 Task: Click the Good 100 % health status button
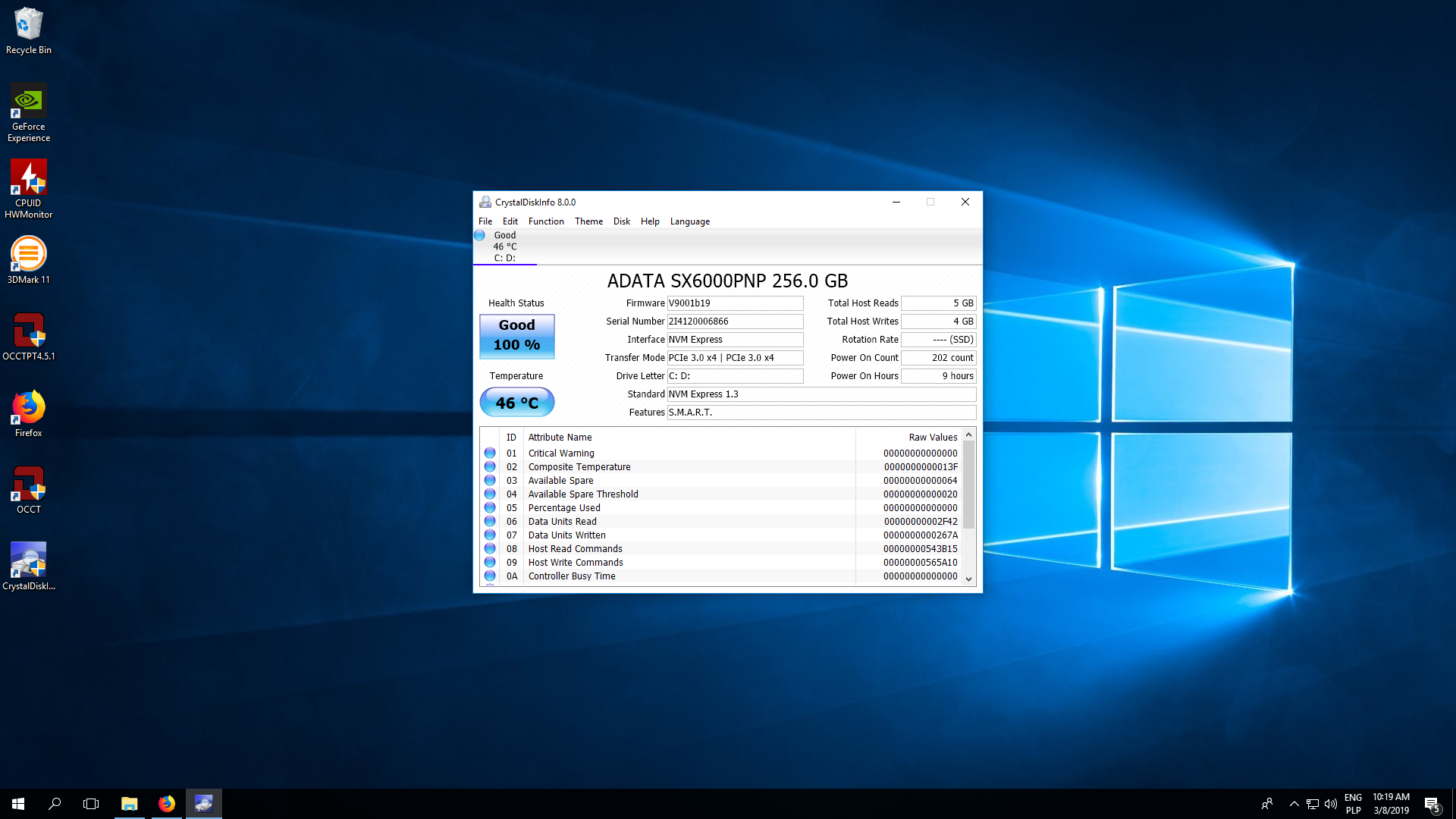(517, 335)
